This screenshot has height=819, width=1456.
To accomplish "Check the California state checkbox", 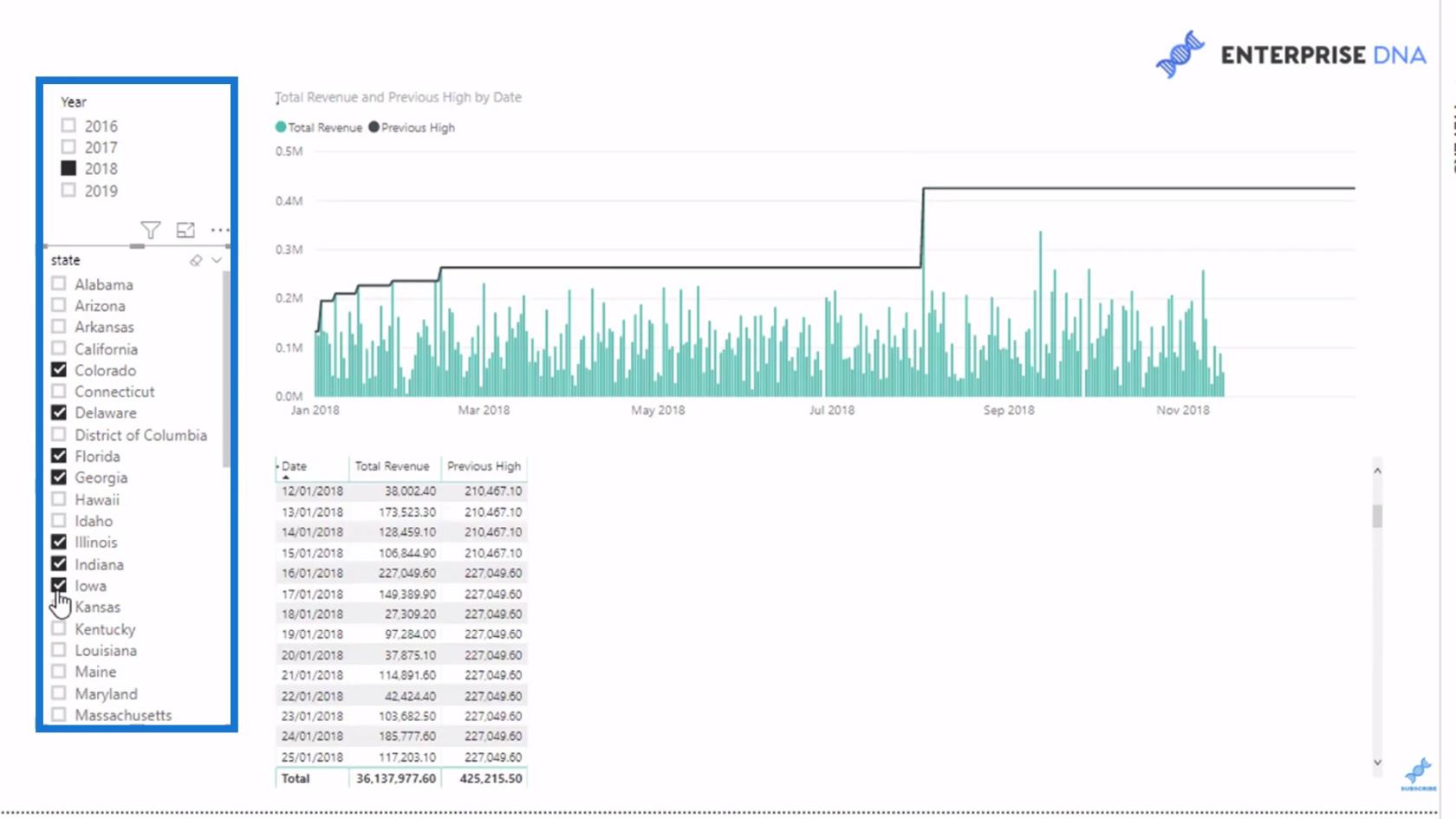I will point(59,348).
